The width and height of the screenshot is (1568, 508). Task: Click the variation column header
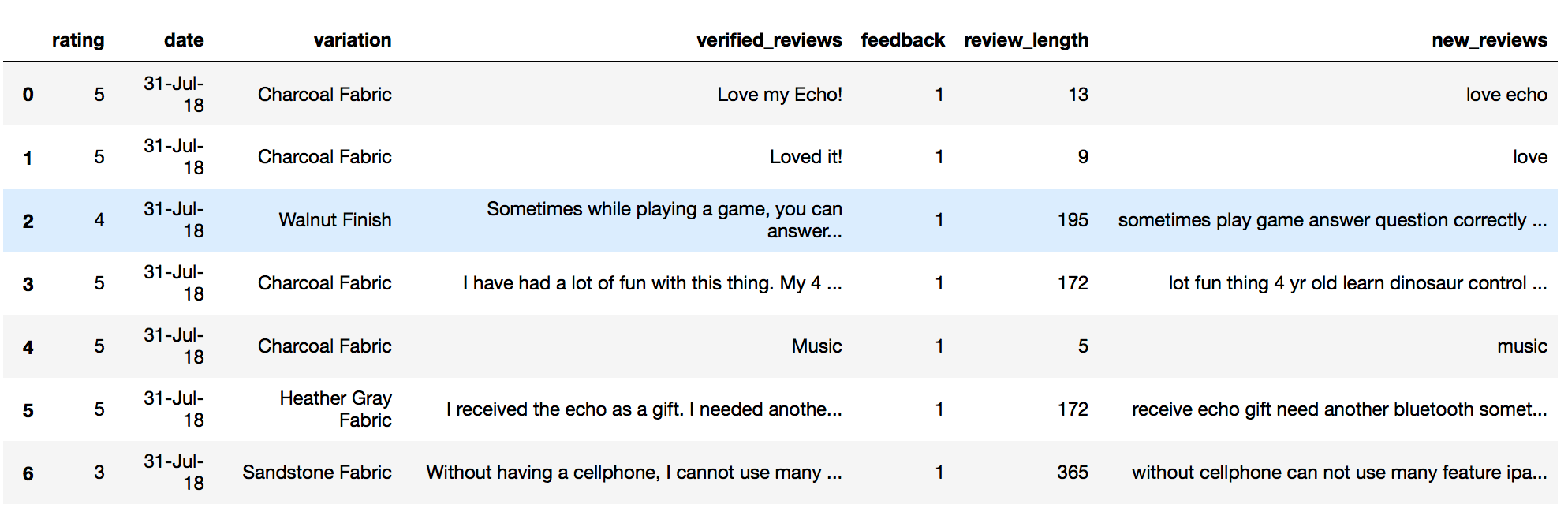[352, 40]
